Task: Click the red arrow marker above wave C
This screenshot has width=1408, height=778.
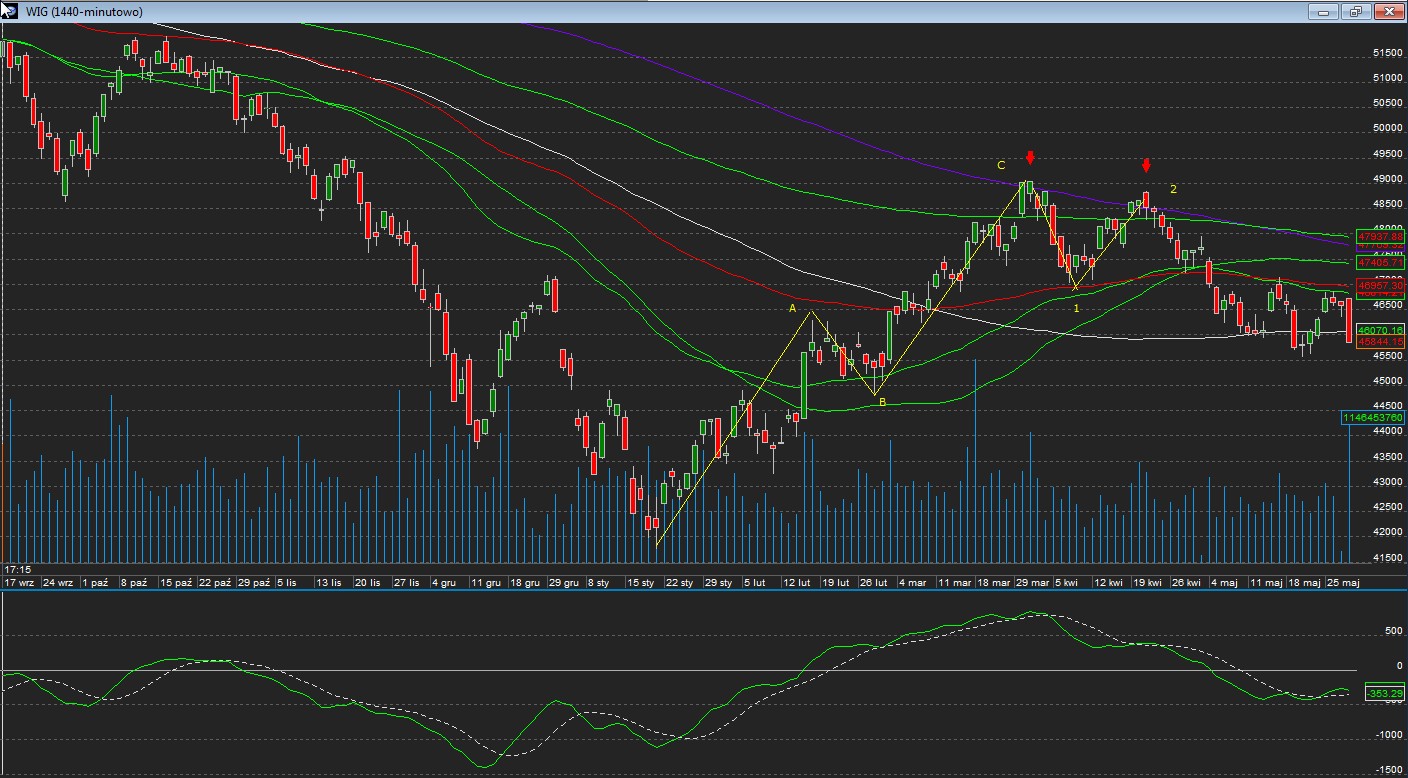Action: point(1030,158)
